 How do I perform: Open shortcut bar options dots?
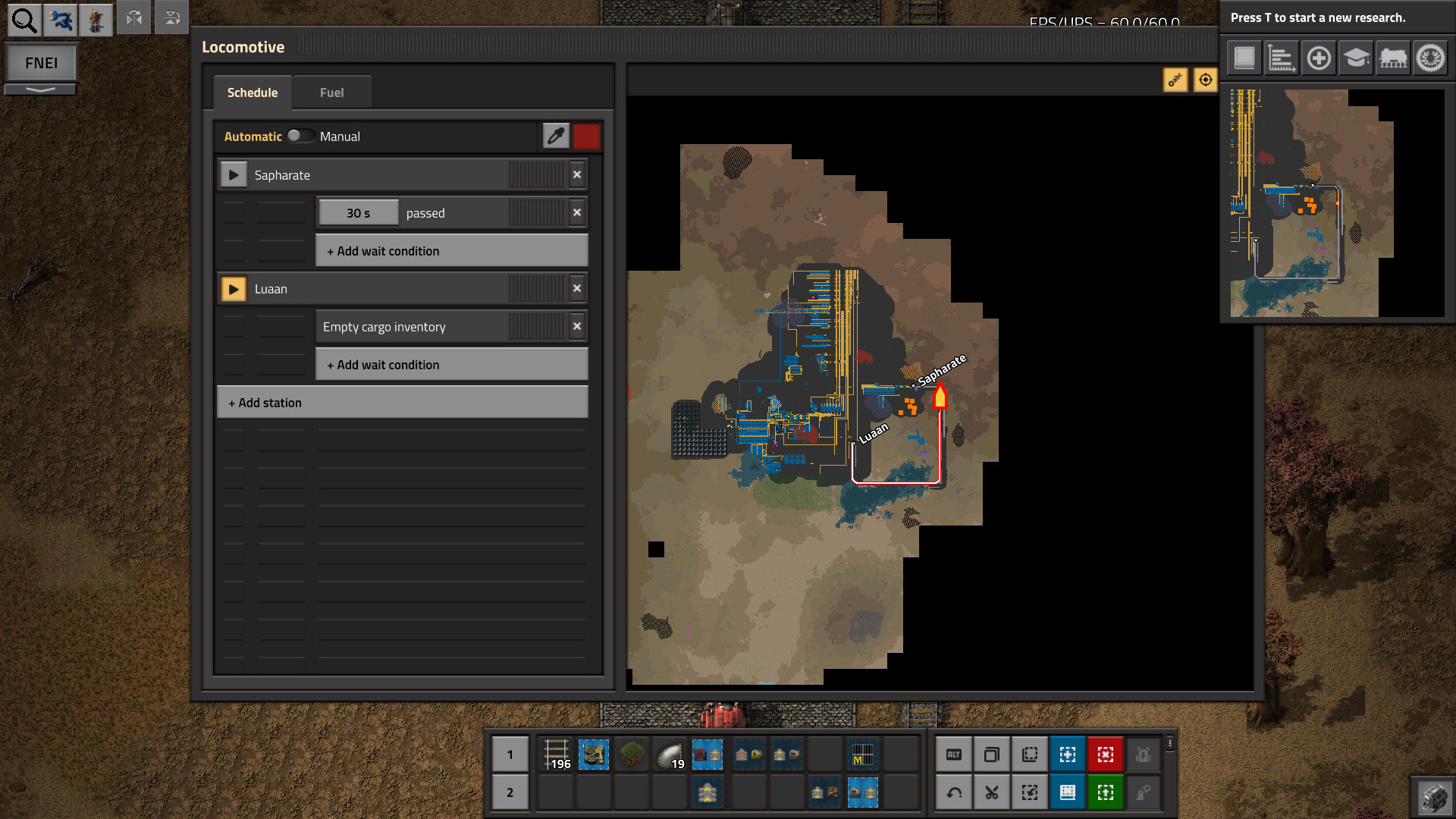coord(1170,744)
